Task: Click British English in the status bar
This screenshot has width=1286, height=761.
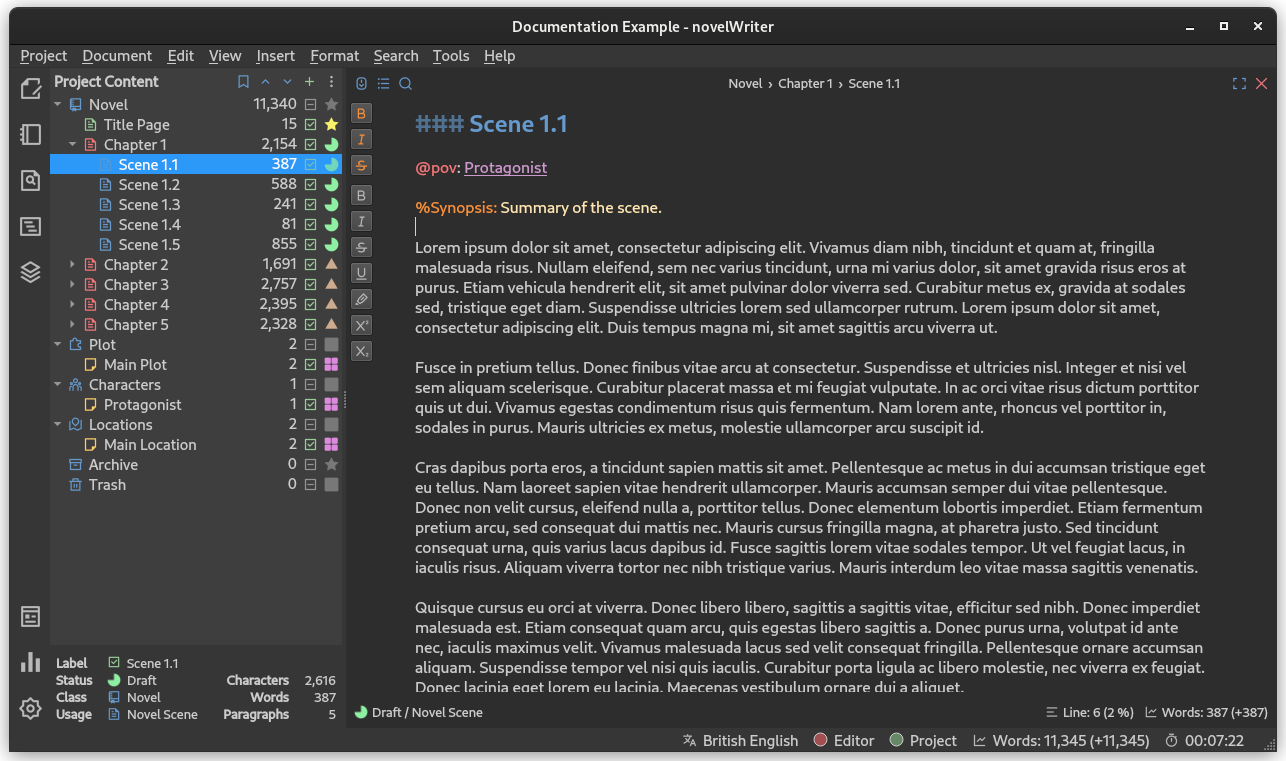Action: tap(749, 741)
